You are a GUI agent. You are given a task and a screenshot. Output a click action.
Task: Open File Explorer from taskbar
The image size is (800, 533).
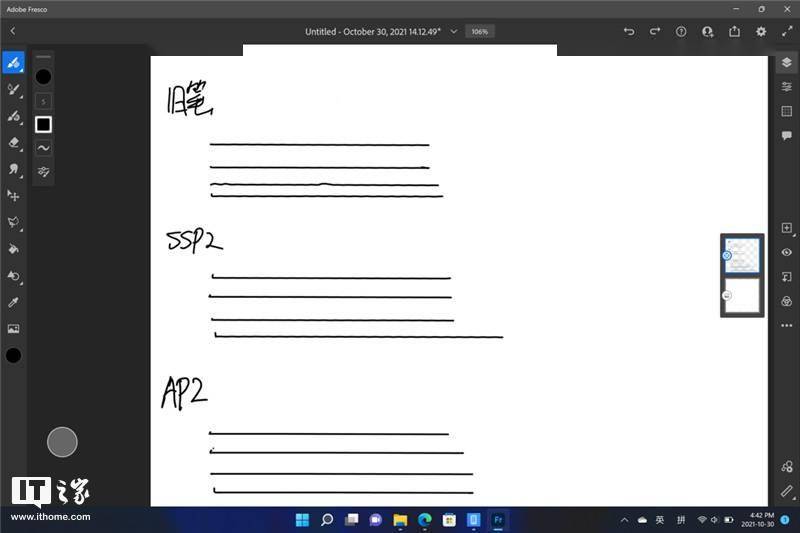point(400,520)
